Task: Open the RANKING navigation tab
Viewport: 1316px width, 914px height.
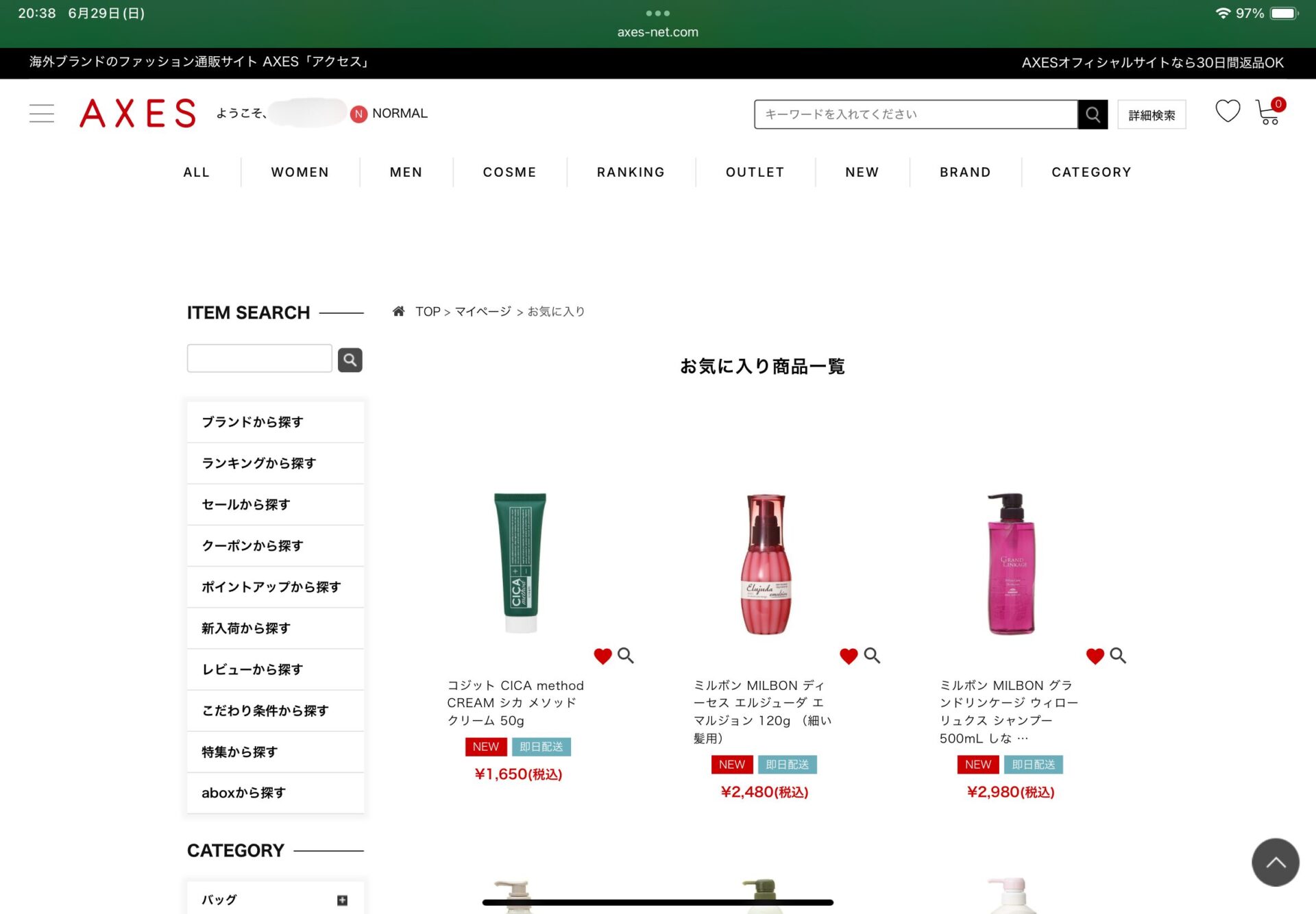Action: point(631,173)
